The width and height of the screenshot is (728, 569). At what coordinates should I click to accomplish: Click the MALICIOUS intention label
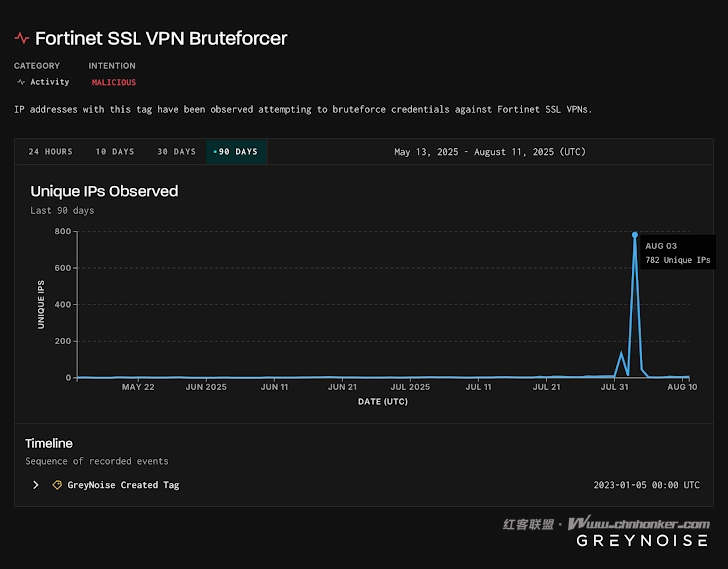(x=114, y=82)
